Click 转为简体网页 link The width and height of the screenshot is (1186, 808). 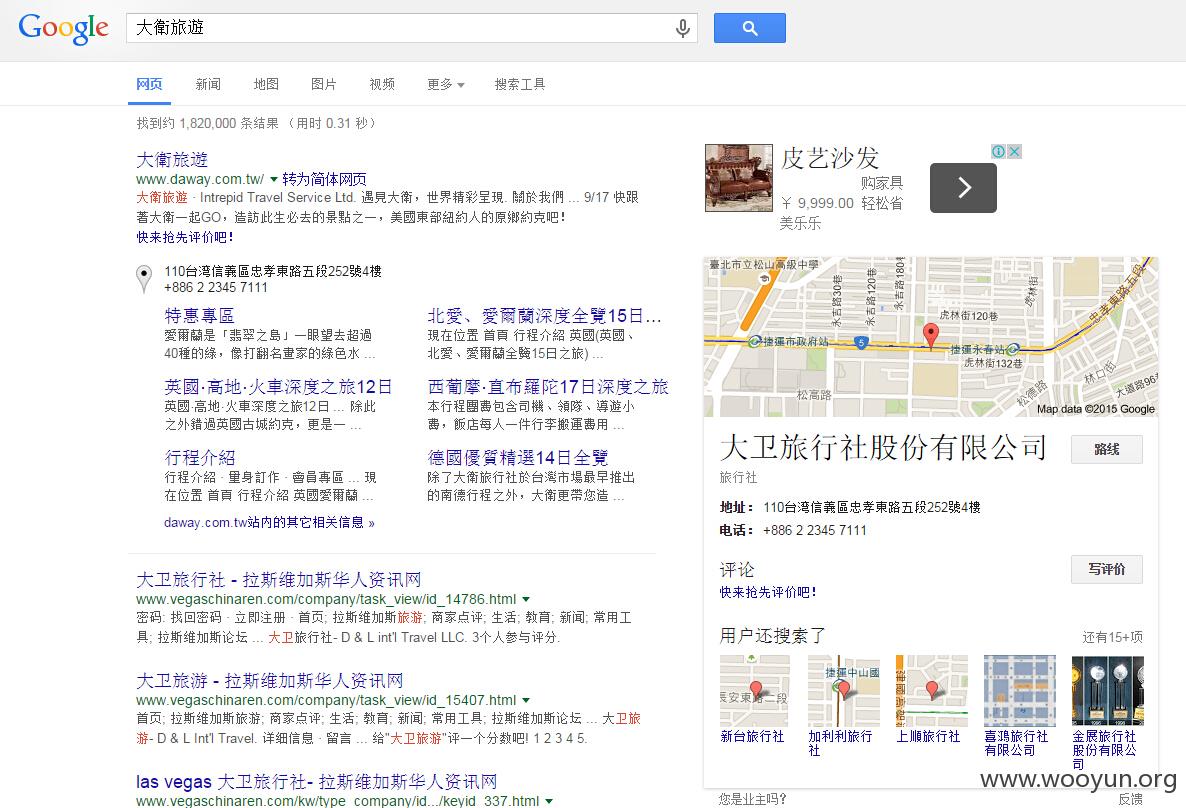pos(324,179)
